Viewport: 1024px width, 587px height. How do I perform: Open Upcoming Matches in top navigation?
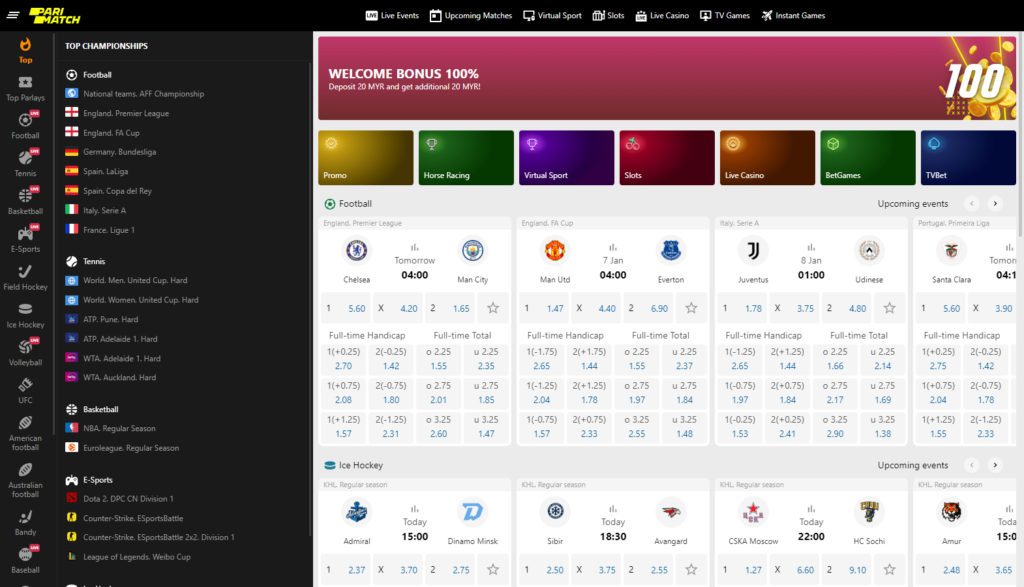(470, 16)
